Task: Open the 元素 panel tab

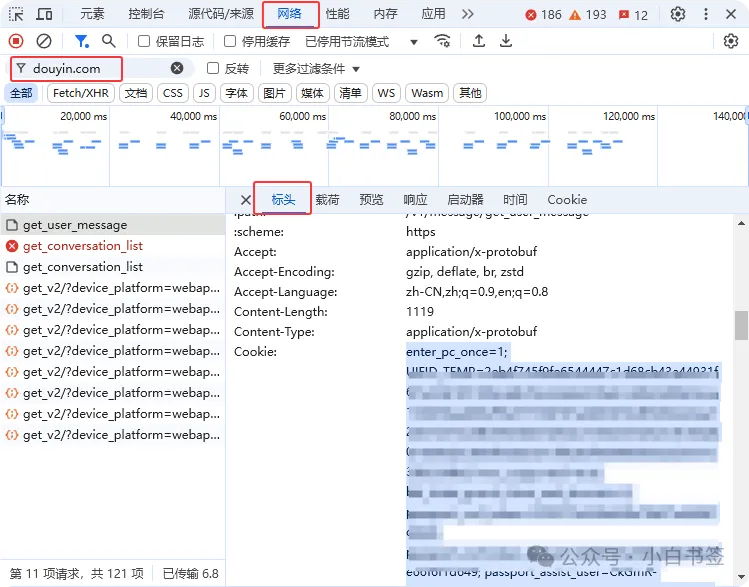Action: click(92, 14)
